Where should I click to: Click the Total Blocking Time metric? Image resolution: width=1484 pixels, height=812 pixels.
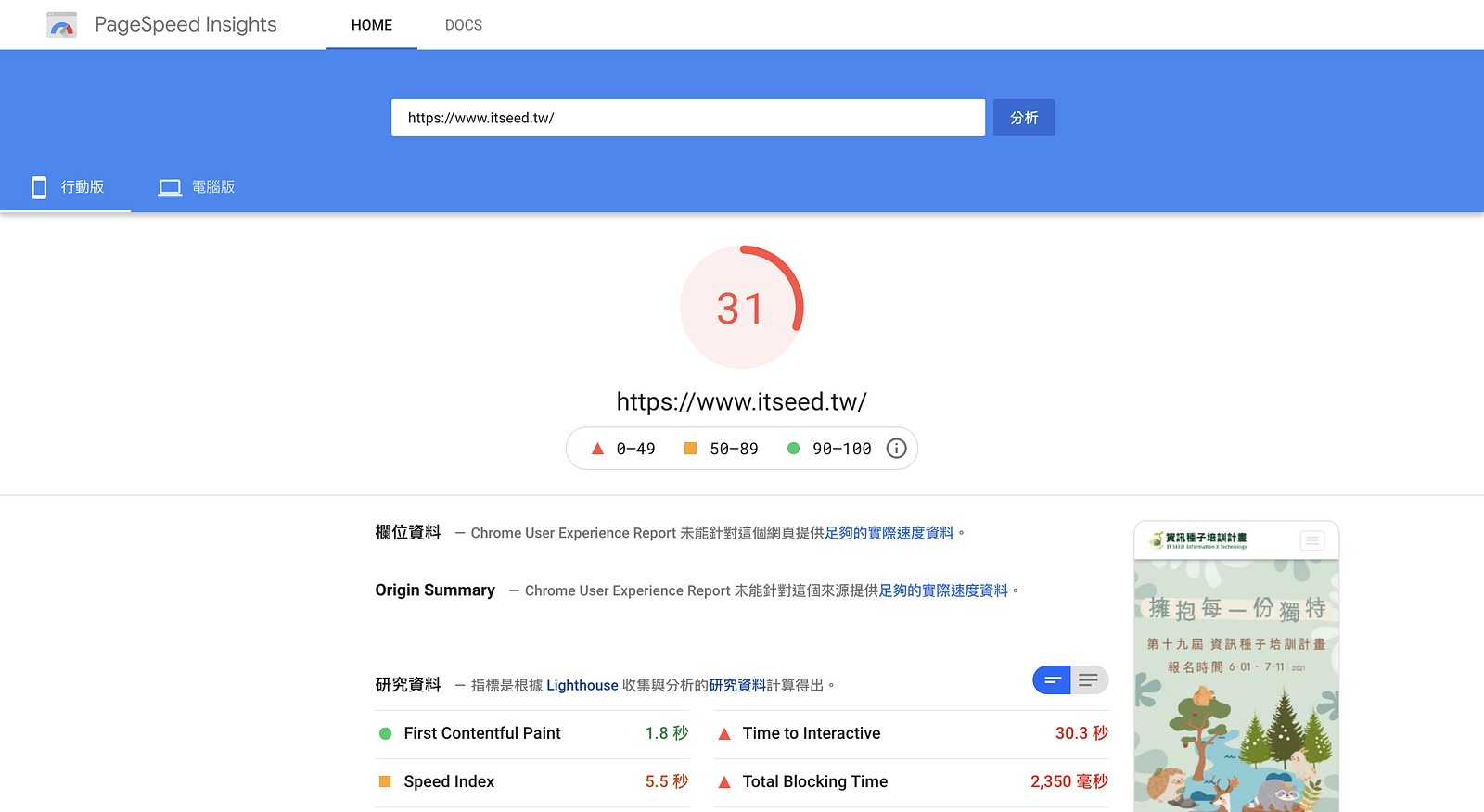912,782
